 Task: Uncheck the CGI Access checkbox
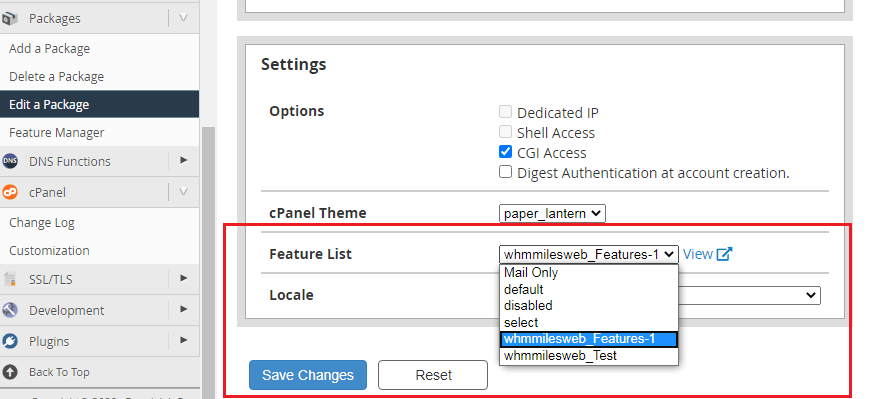(x=505, y=152)
